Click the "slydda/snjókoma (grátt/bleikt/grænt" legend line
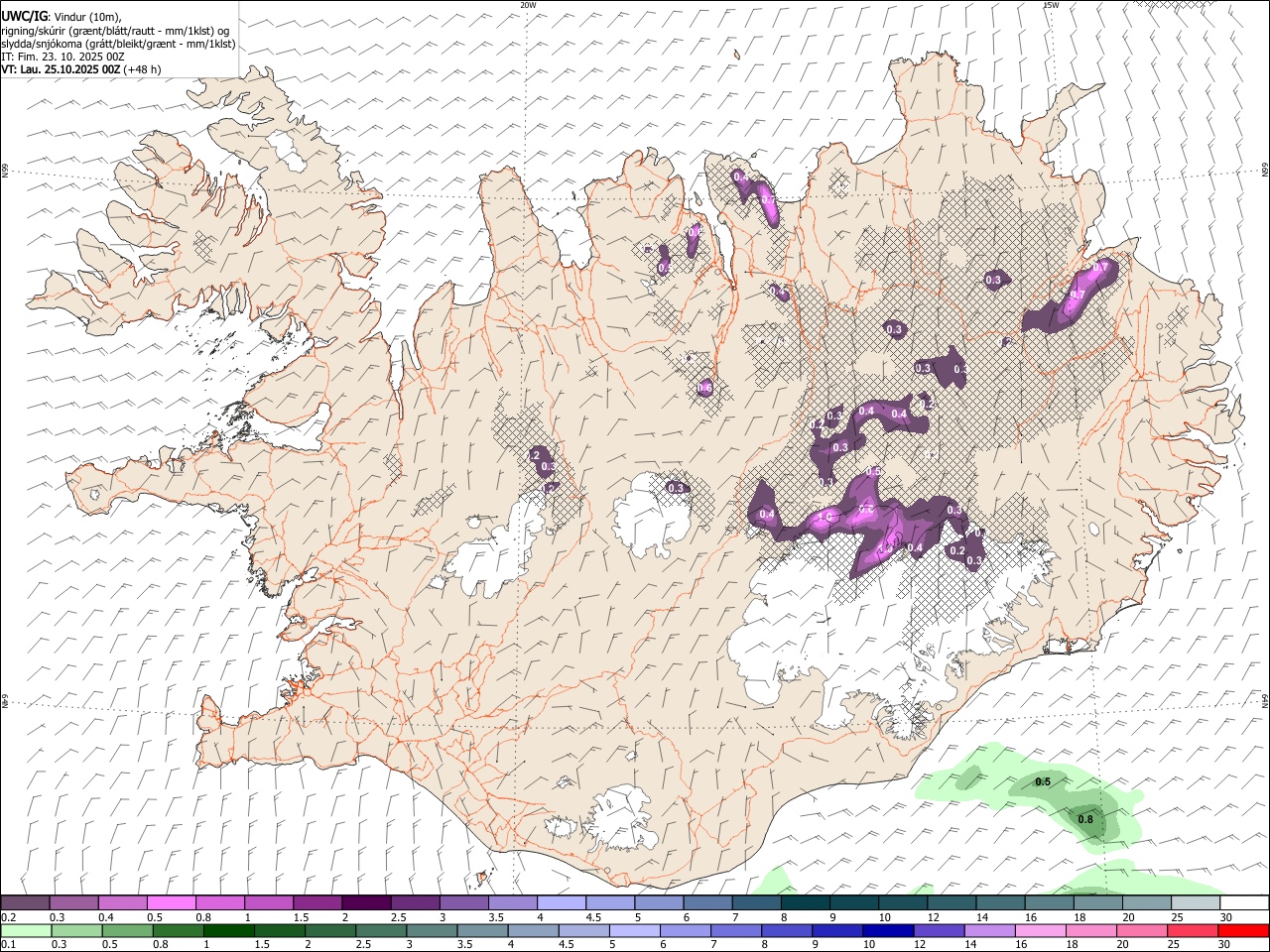This screenshot has width=1270, height=952. coord(118,44)
